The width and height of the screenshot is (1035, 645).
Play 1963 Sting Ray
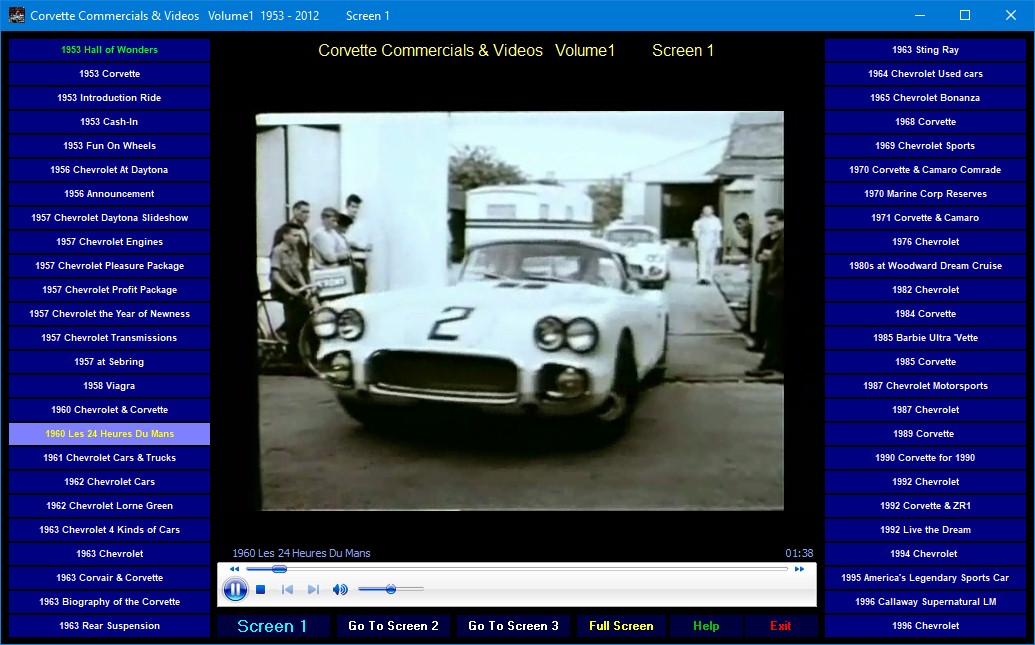pos(925,50)
